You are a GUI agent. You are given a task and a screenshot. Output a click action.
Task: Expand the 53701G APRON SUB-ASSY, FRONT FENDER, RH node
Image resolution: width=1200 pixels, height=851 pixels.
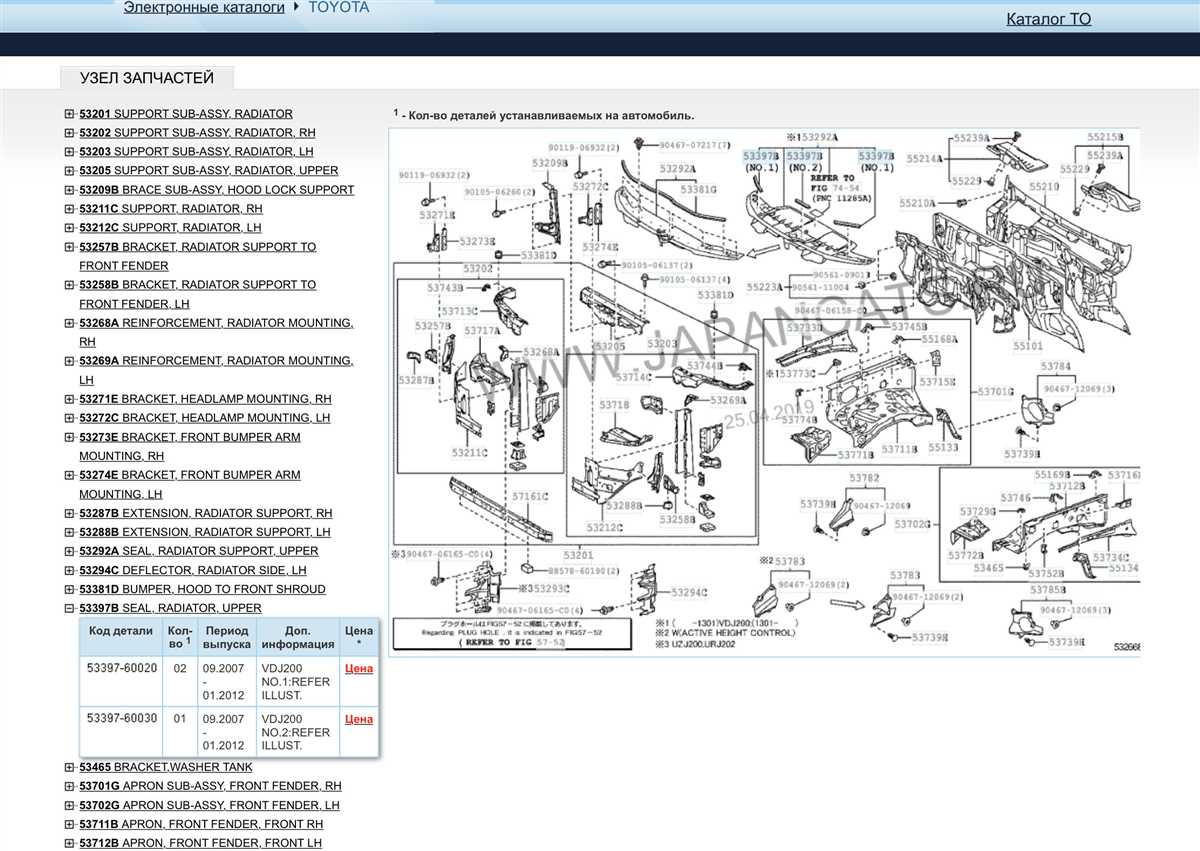coord(68,786)
